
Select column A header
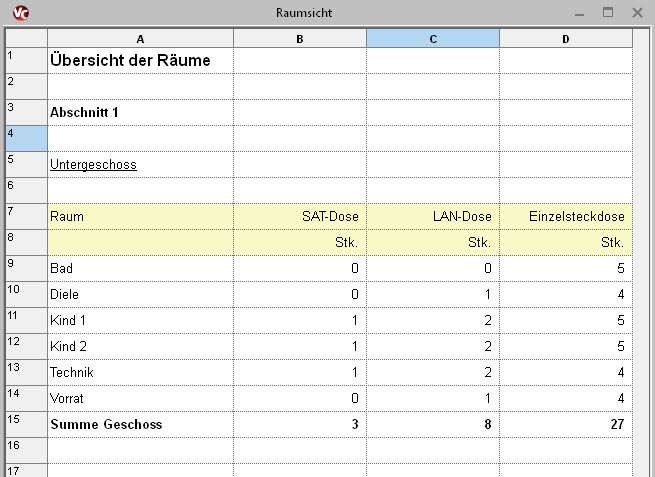click(x=140, y=38)
